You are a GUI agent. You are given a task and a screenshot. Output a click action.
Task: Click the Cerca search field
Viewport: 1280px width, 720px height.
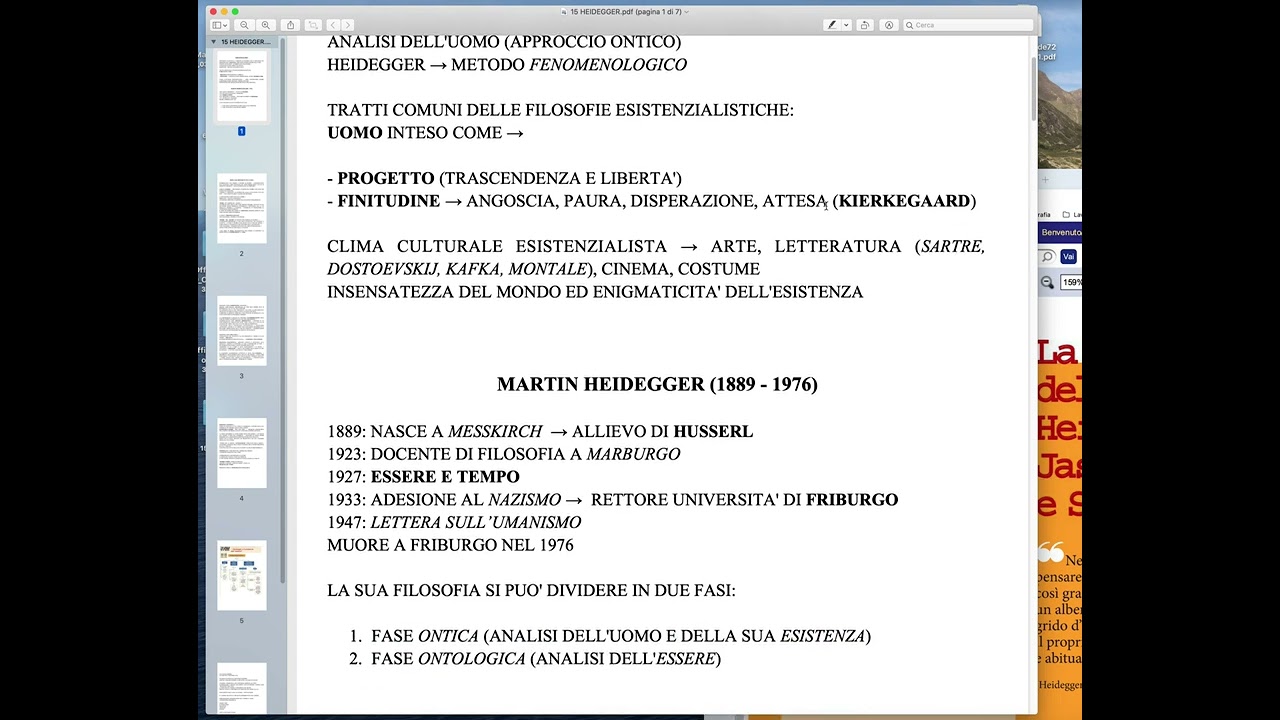tap(968, 25)
